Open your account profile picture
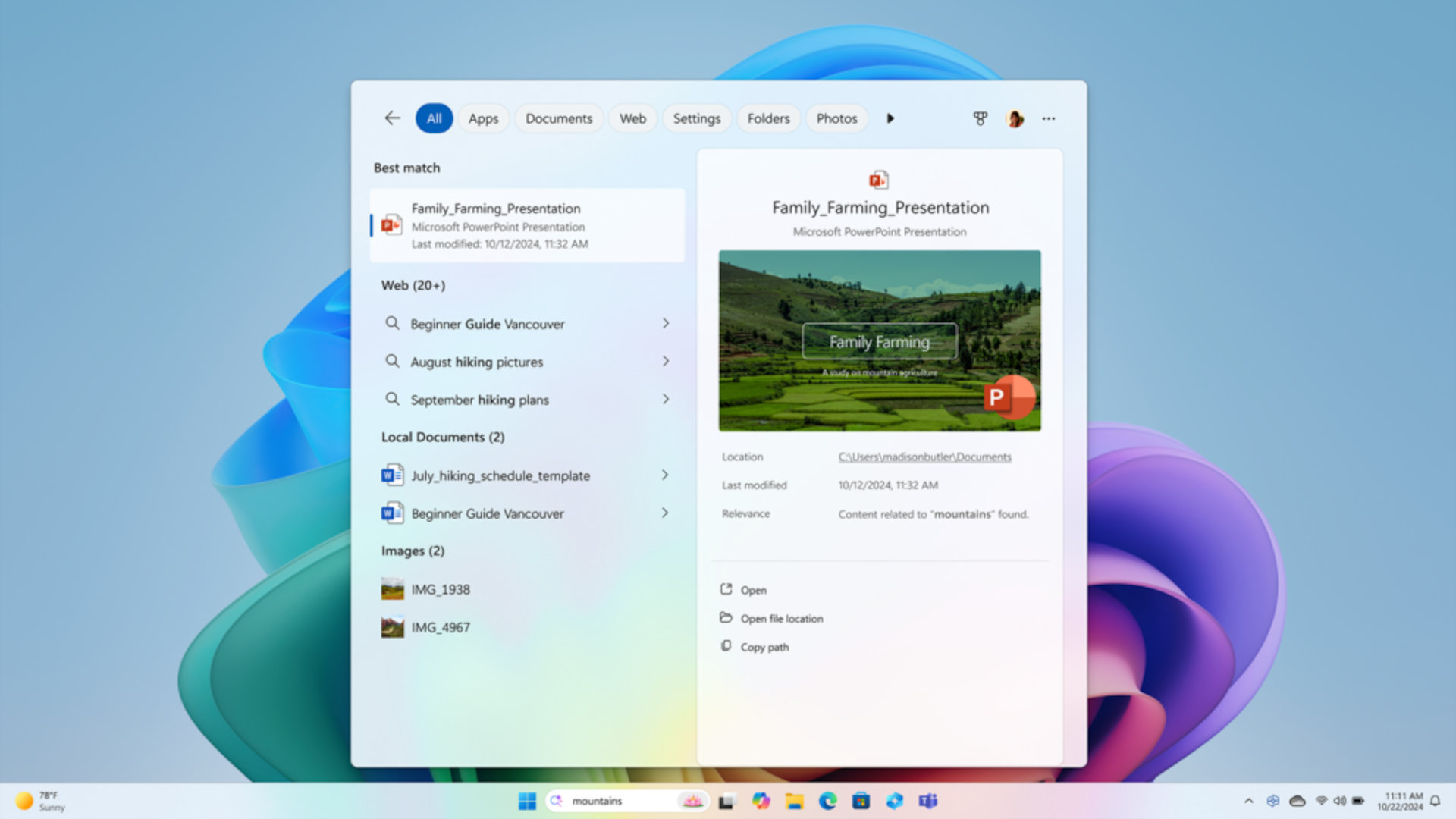The image size is (1456, 819). (1015, 118)
